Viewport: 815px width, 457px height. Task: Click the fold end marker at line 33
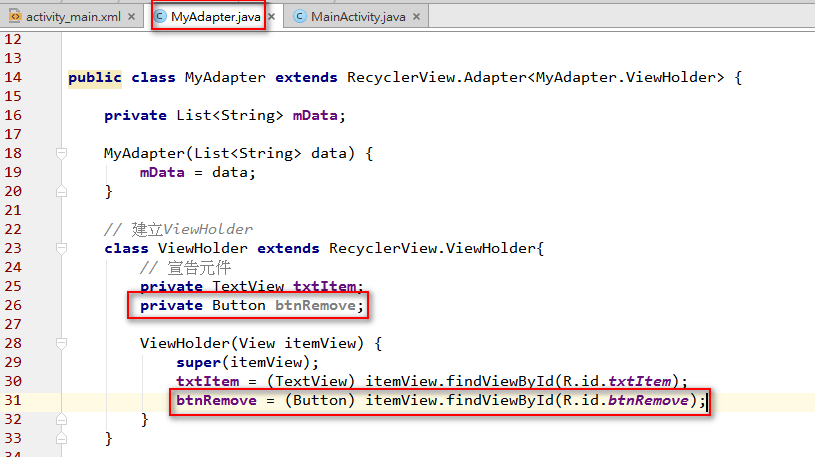(61, 438)
